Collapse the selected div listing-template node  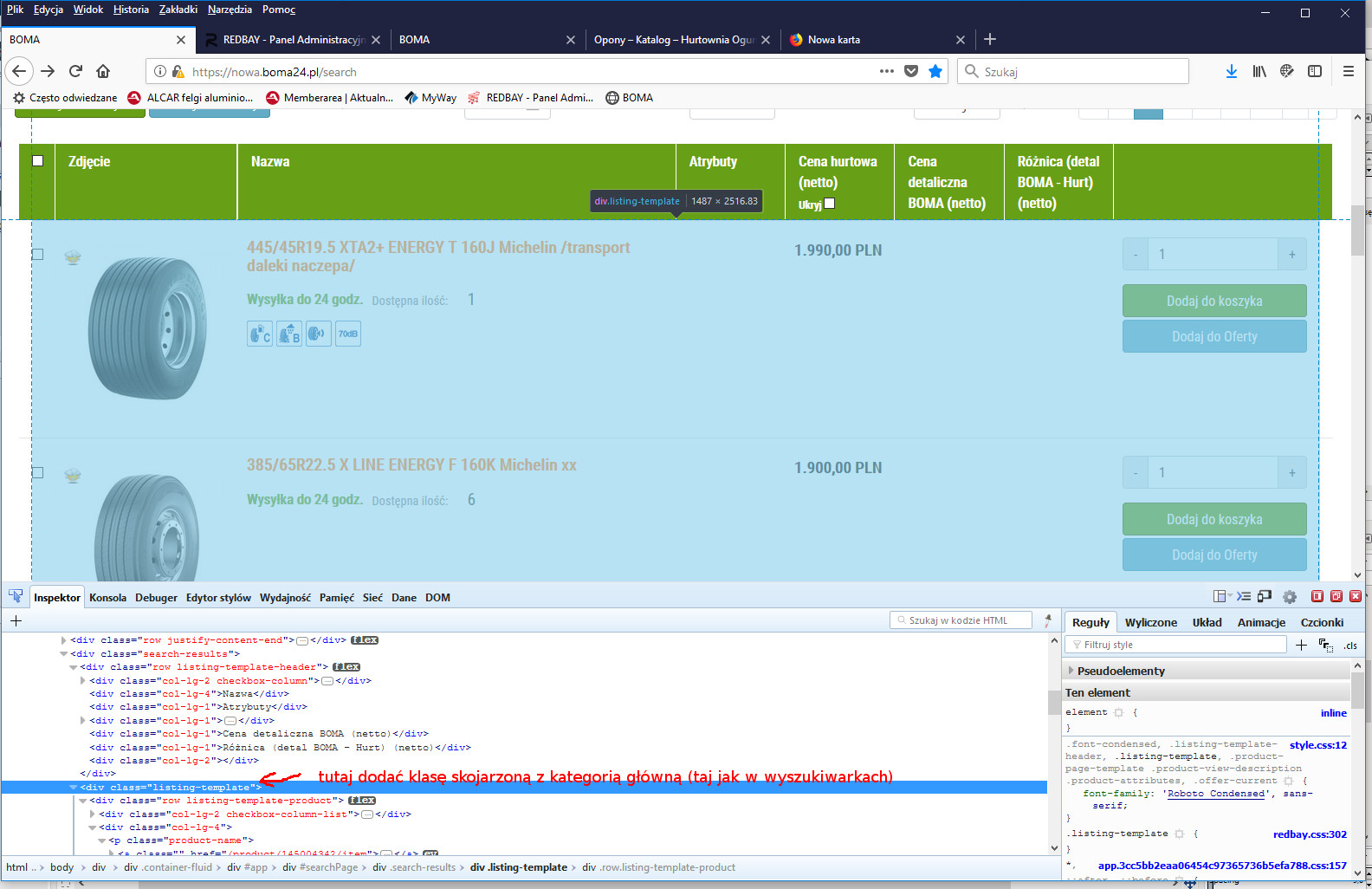point(74,788)
